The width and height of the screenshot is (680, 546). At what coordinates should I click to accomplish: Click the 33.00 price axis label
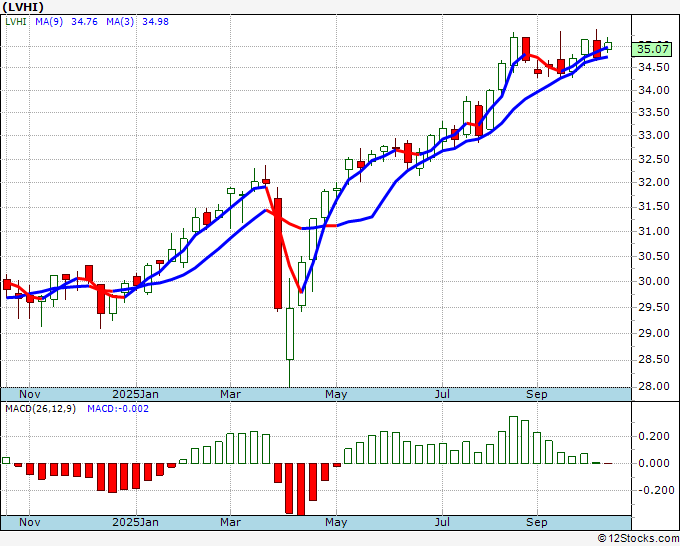[x=654, y=135]
